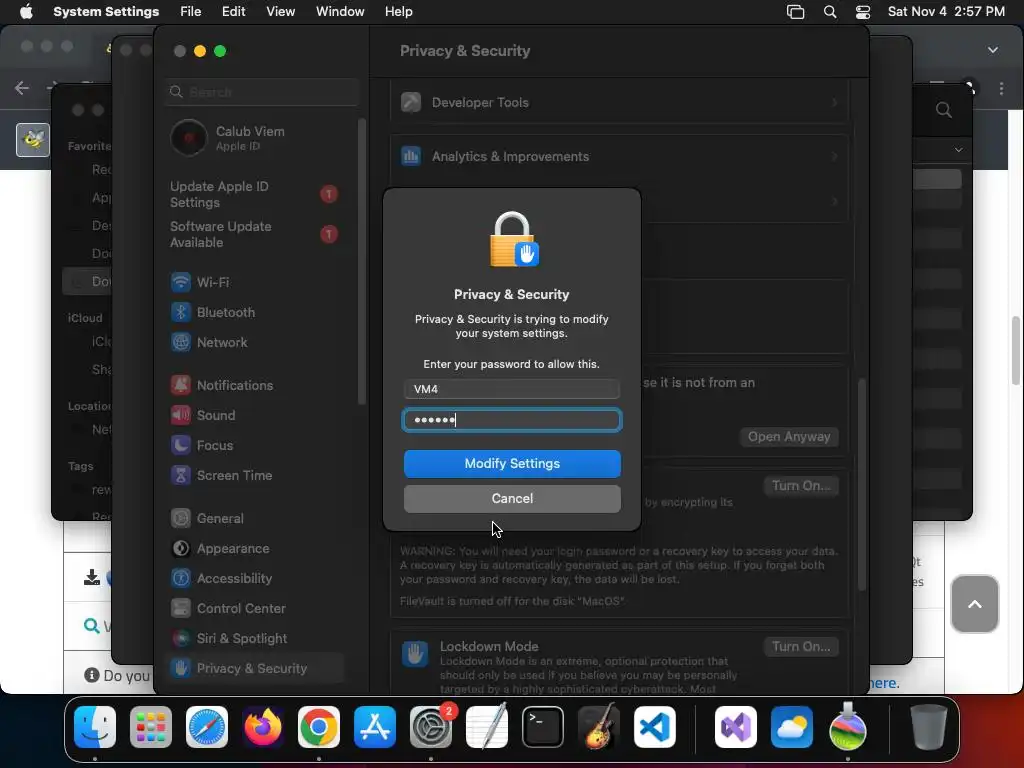The height and width of the screenshot is (768, 1024).
Task: Open the Help menu
Action: [398, 12]
